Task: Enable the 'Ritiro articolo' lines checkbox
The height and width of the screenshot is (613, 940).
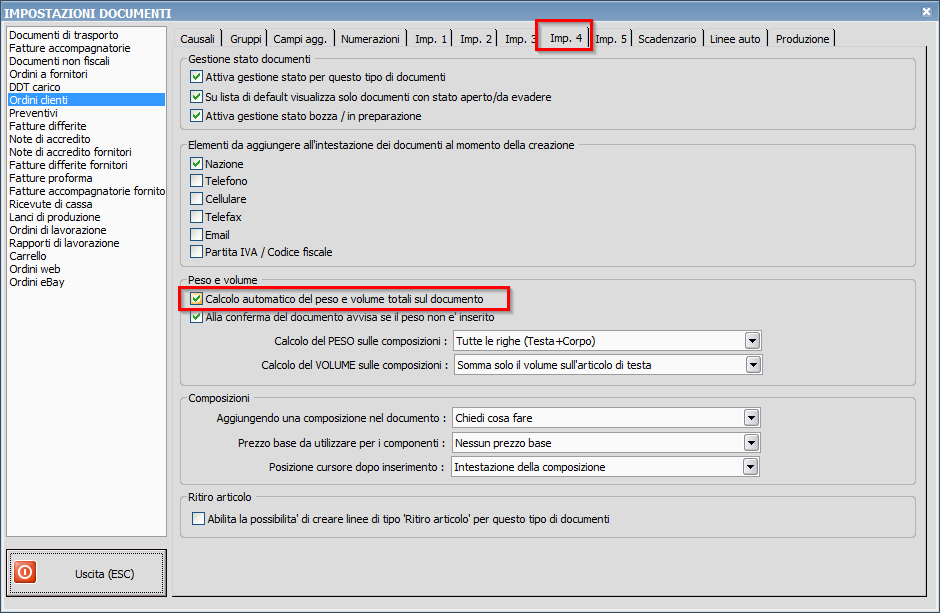Action: (x=198, y=519)
